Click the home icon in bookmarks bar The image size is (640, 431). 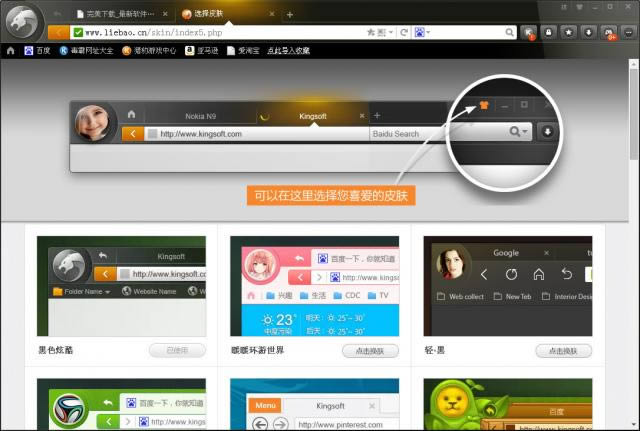(x=11, y=51)
